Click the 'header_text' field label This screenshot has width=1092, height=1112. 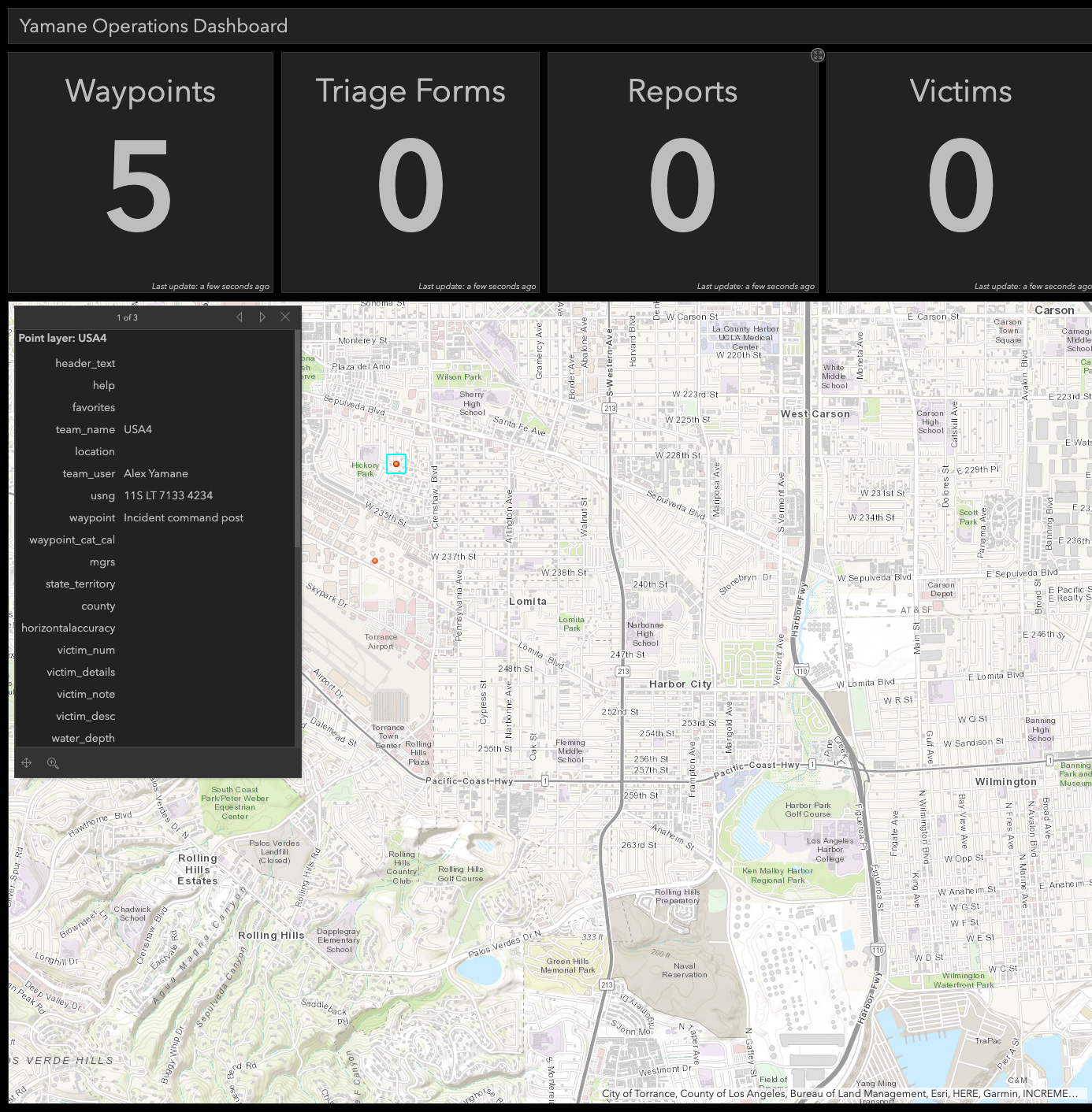(85, 363)
